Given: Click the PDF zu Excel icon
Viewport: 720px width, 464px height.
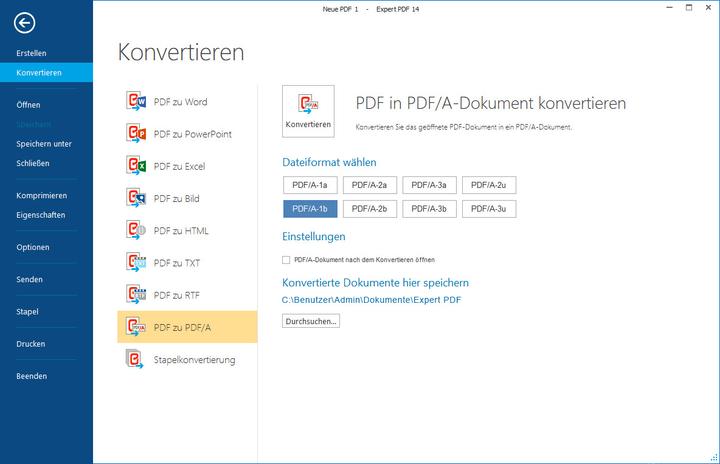Looking at the screenshot, I should (136, 165).
